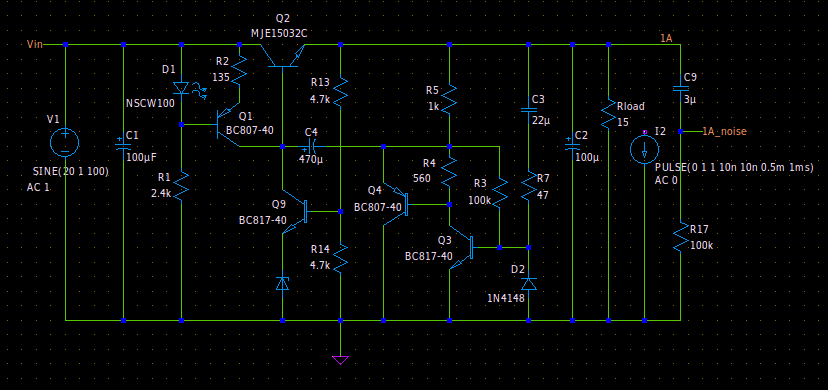Select the Q9 BC817-40 transistor symbol
Screen dimensions: 828x390
tap(295, 211)
